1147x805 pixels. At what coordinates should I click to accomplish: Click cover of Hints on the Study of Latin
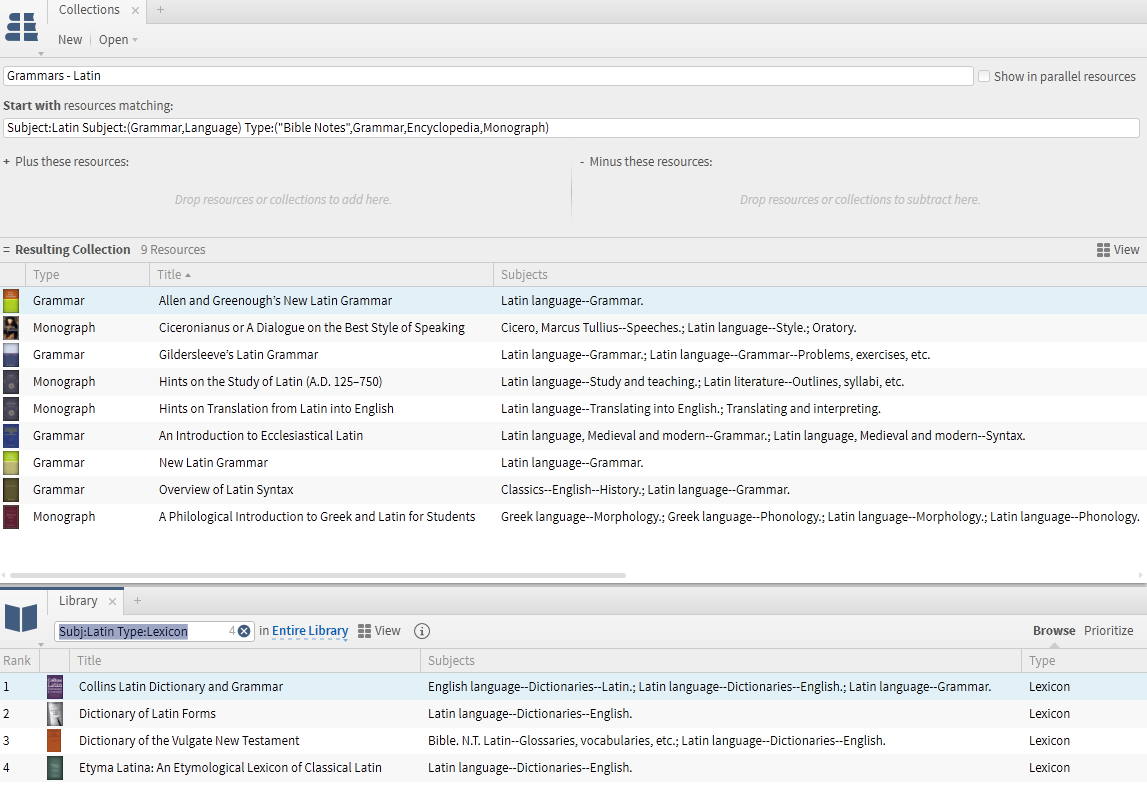[11, 382]
